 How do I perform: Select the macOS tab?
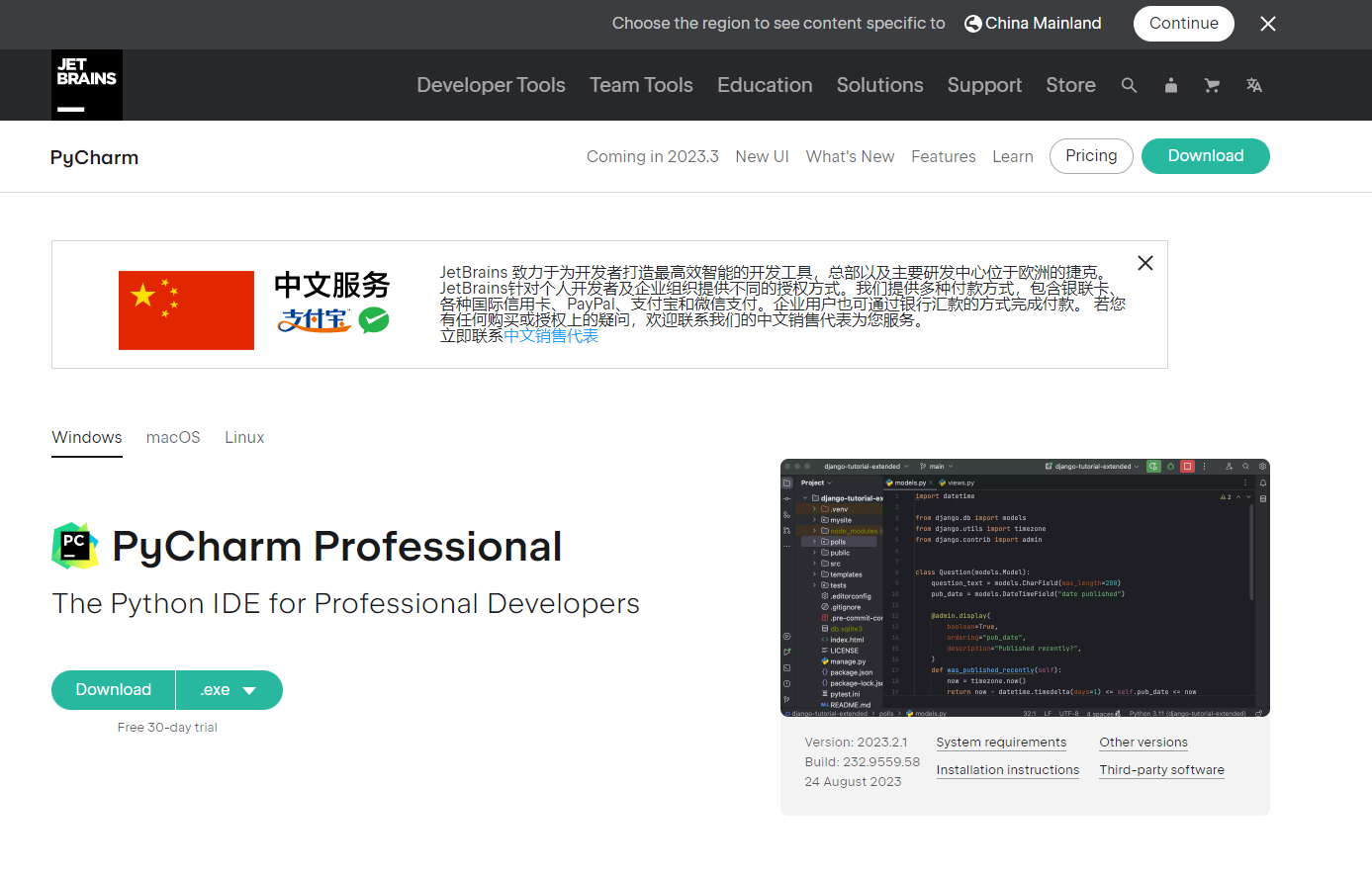173,438
